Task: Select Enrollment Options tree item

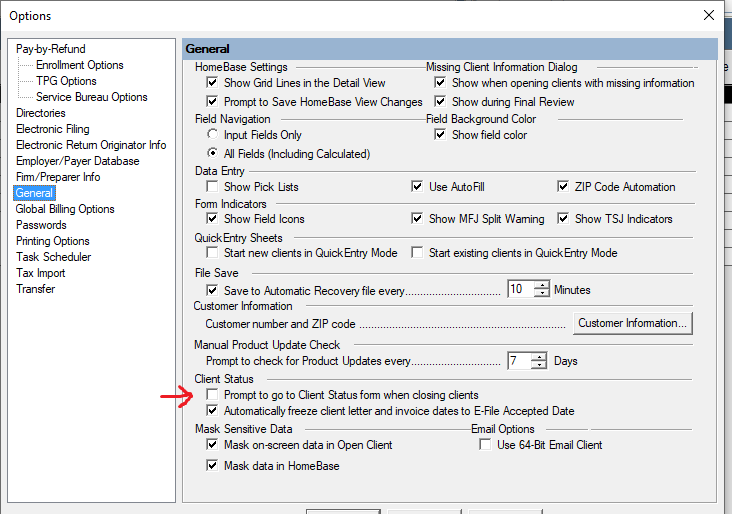Action: pos(80,65)
